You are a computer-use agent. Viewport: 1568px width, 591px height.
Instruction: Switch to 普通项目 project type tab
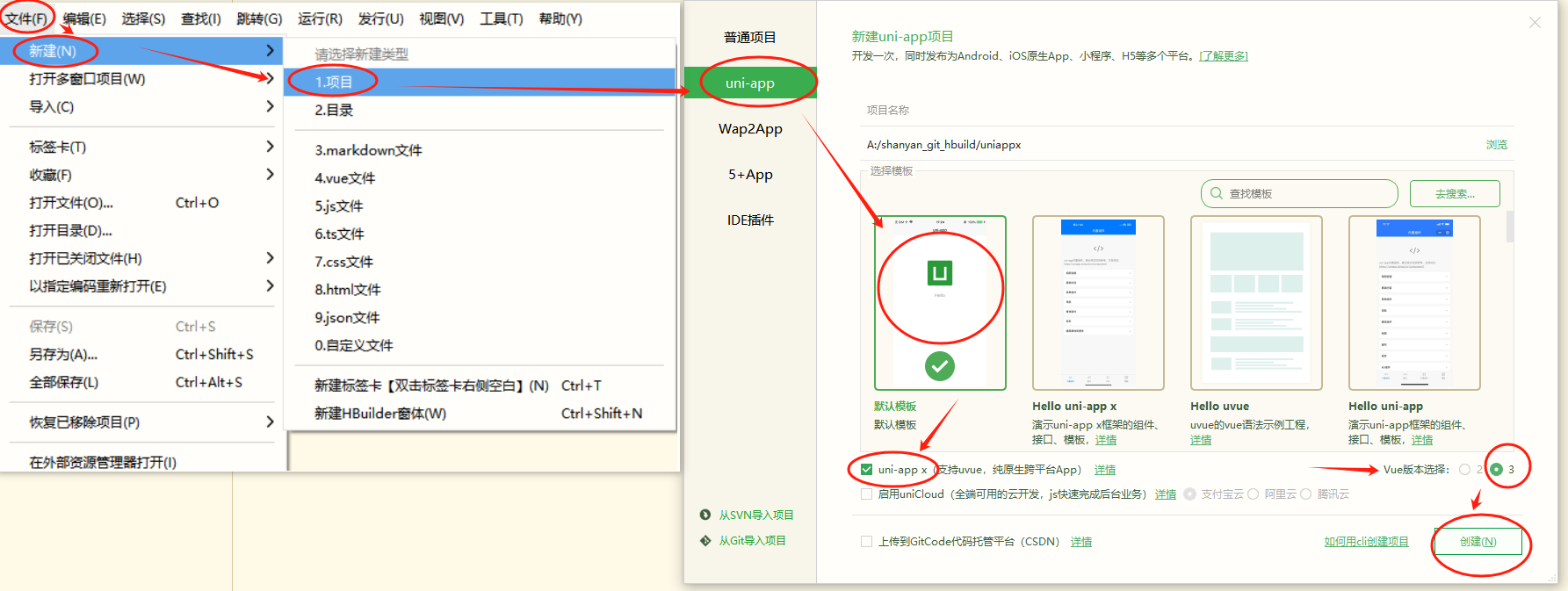click(750, 37)
